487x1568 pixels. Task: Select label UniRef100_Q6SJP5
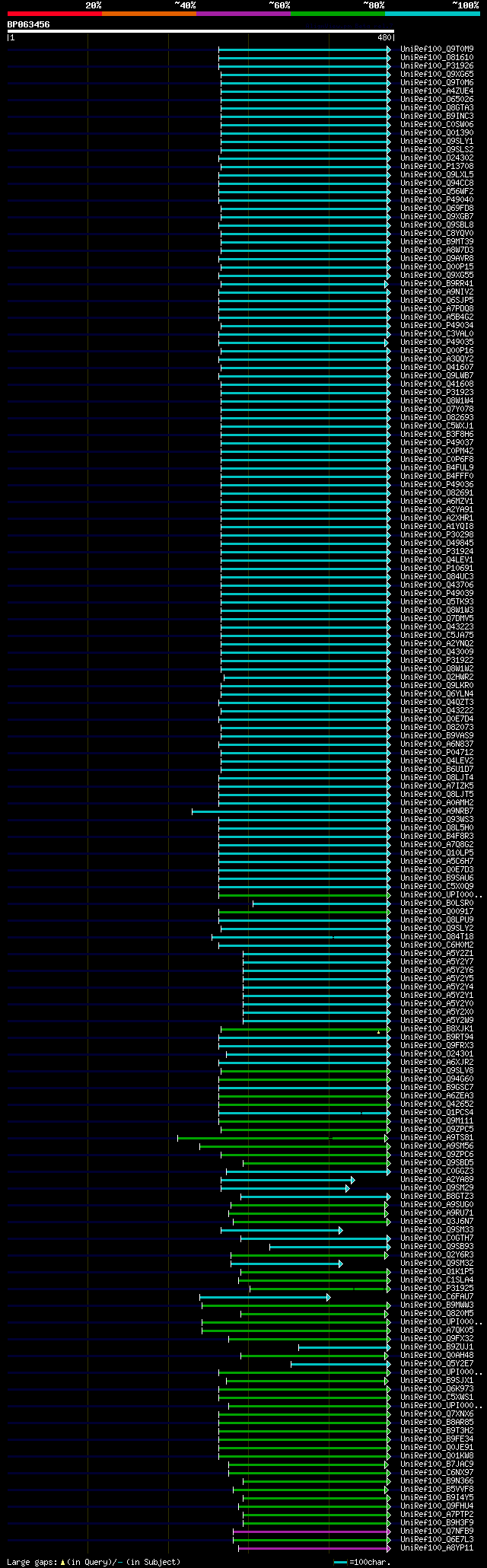(437, 301)
